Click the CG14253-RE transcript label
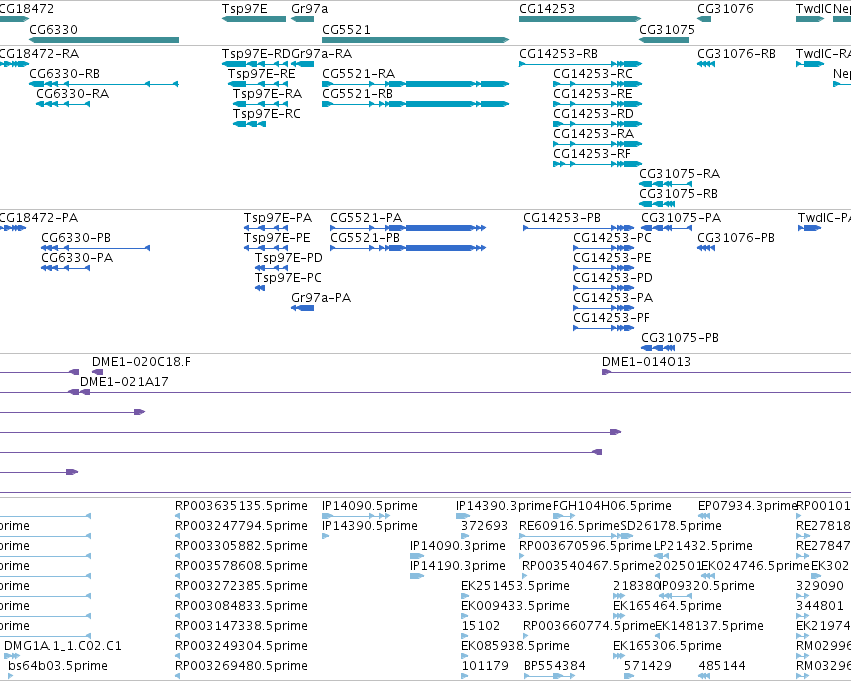The image size is (851, 681). [593, 94]
